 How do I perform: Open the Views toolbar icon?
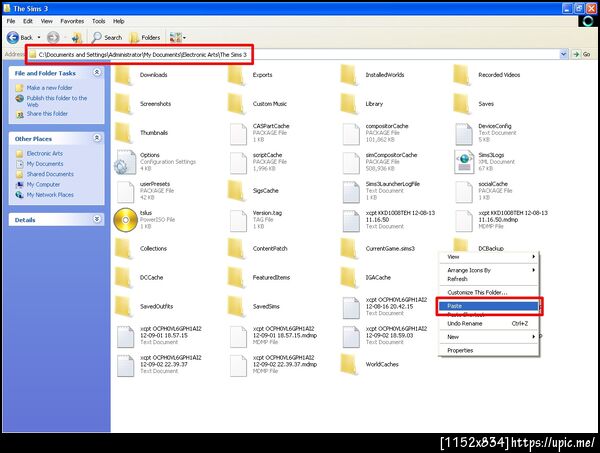(176, 37)
